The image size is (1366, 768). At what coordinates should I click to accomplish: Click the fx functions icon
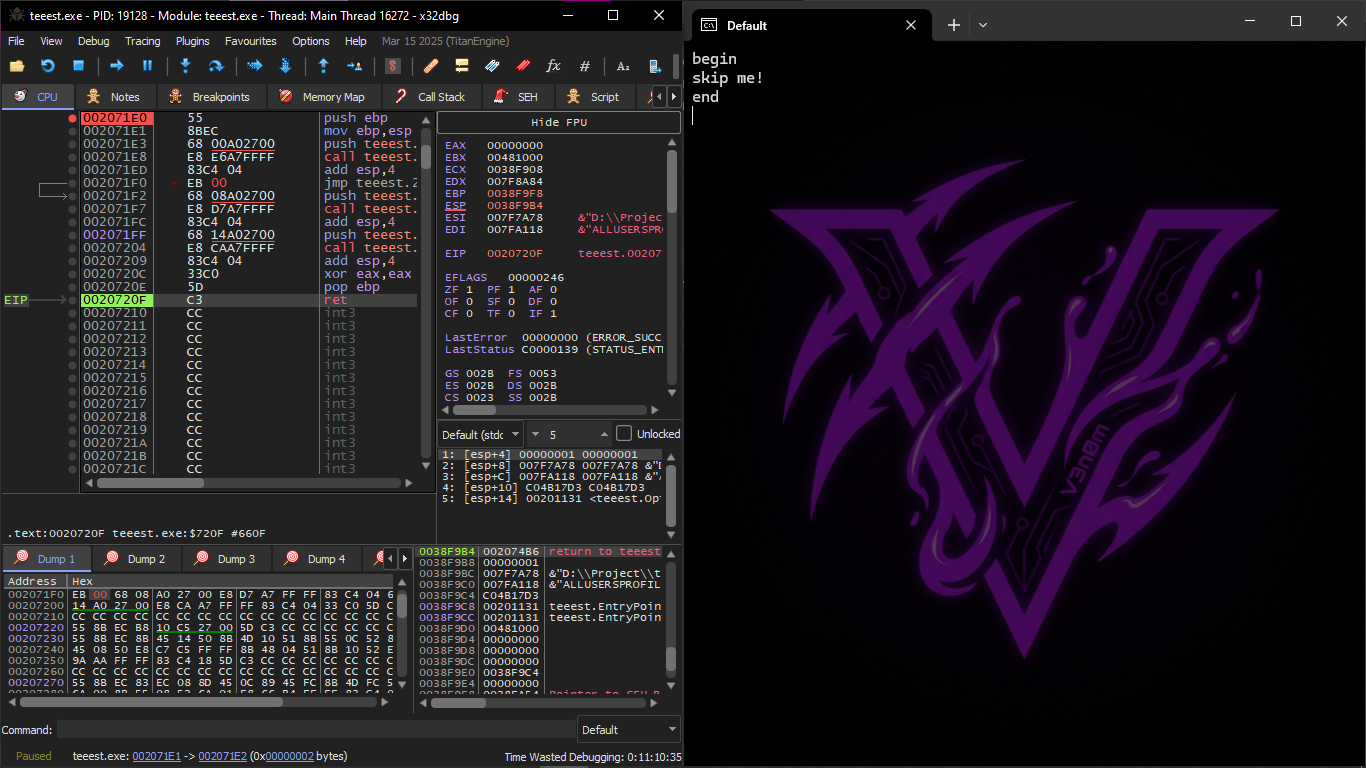pyautogui.click(x=553, y=66)
